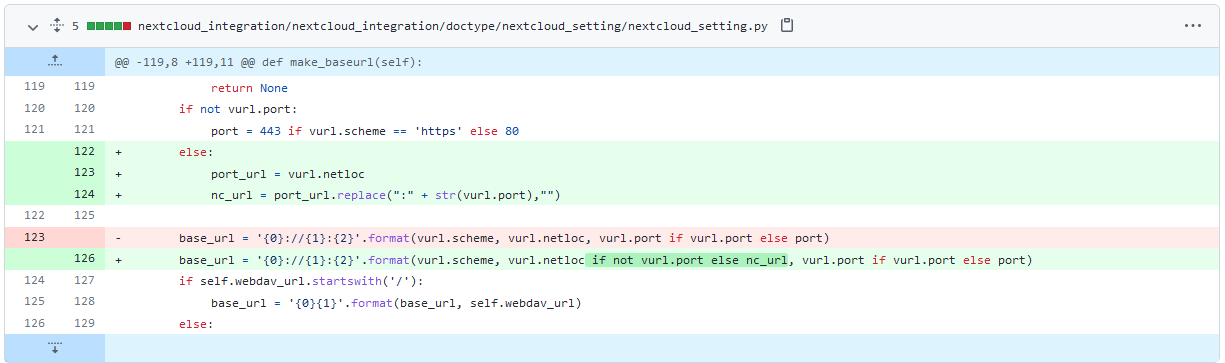Open the file options ellipsis menu
1225x363 pixels.
click(1192, 26)
